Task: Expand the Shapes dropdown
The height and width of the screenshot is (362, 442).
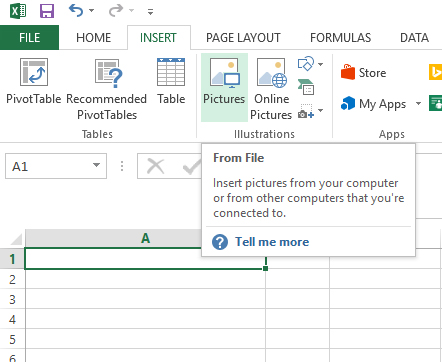Action: 320,64
